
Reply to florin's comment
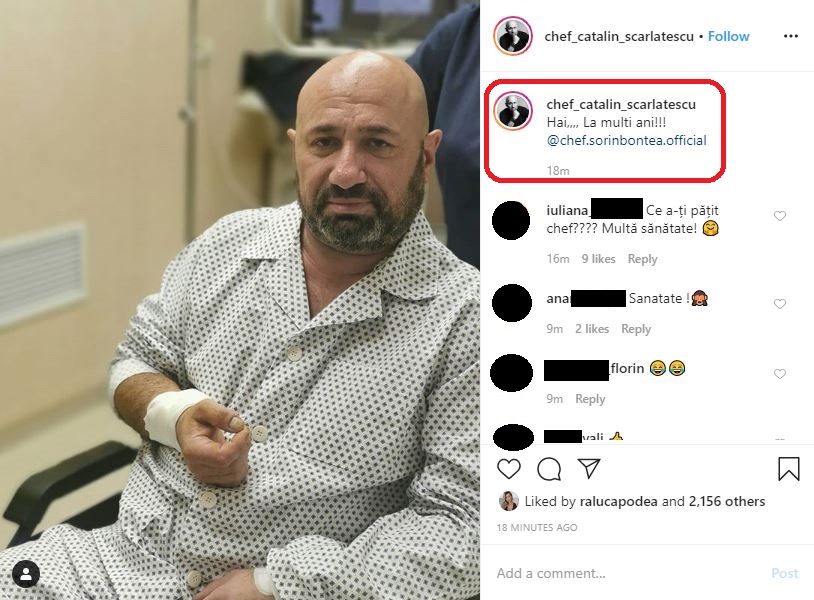coord(590,399)
